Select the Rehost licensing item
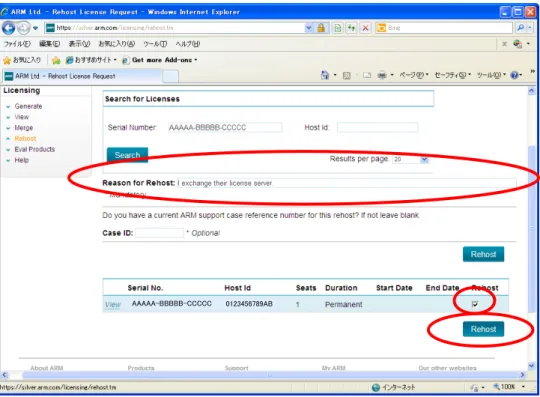 click(25, 138)
